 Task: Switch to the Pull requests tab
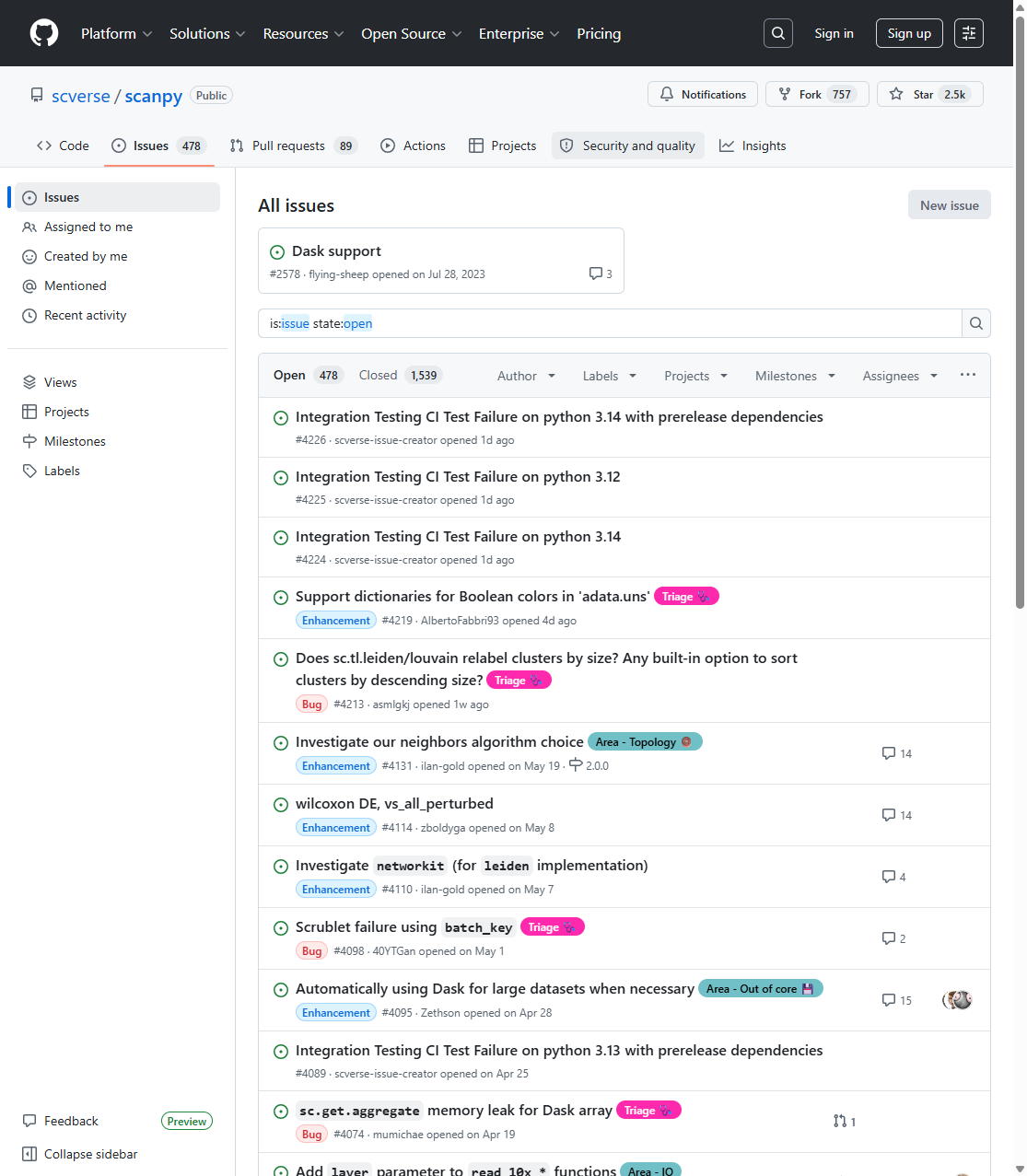click(x=293, y=146)
